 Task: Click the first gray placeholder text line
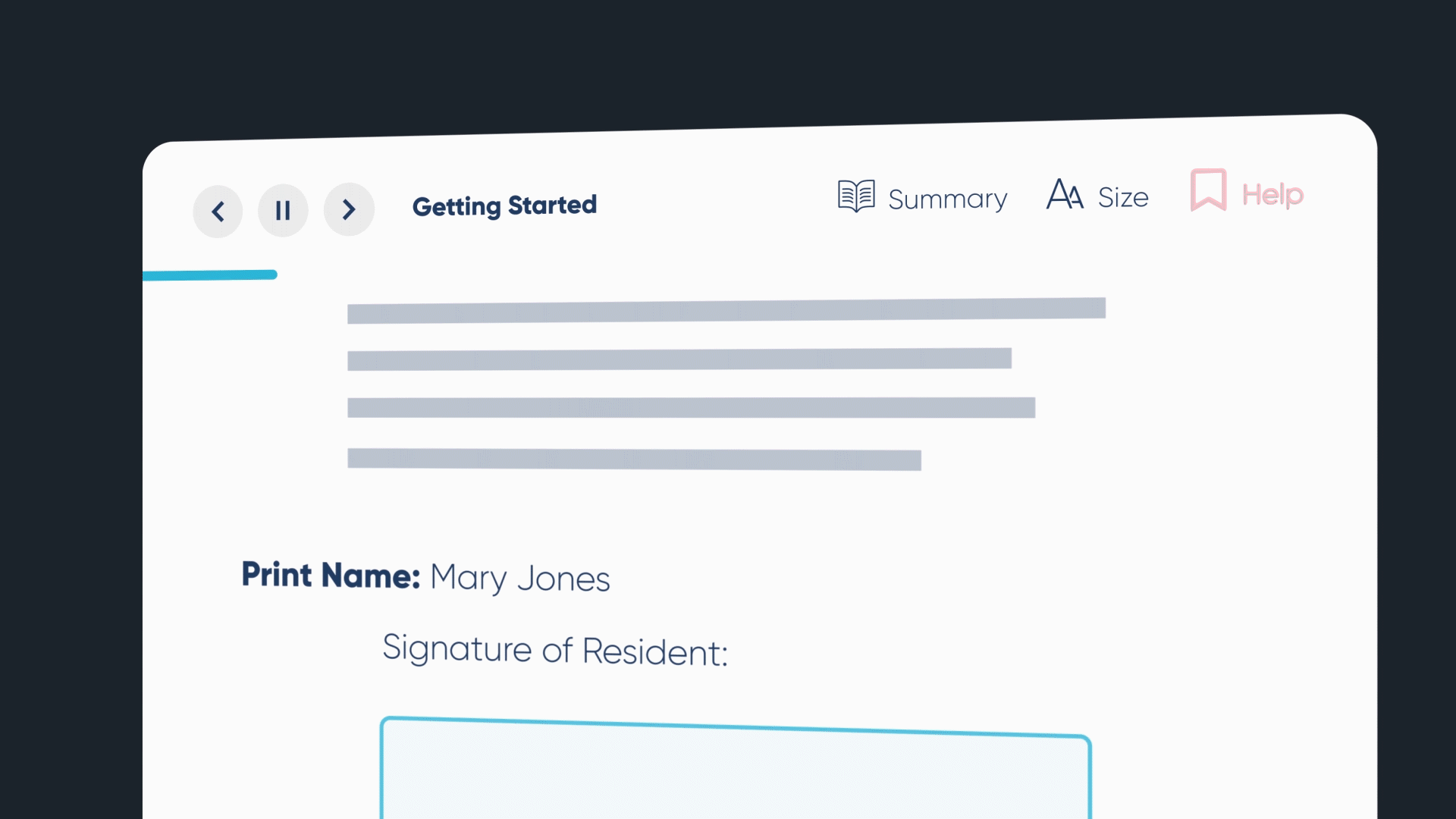[x=726, y=310]
